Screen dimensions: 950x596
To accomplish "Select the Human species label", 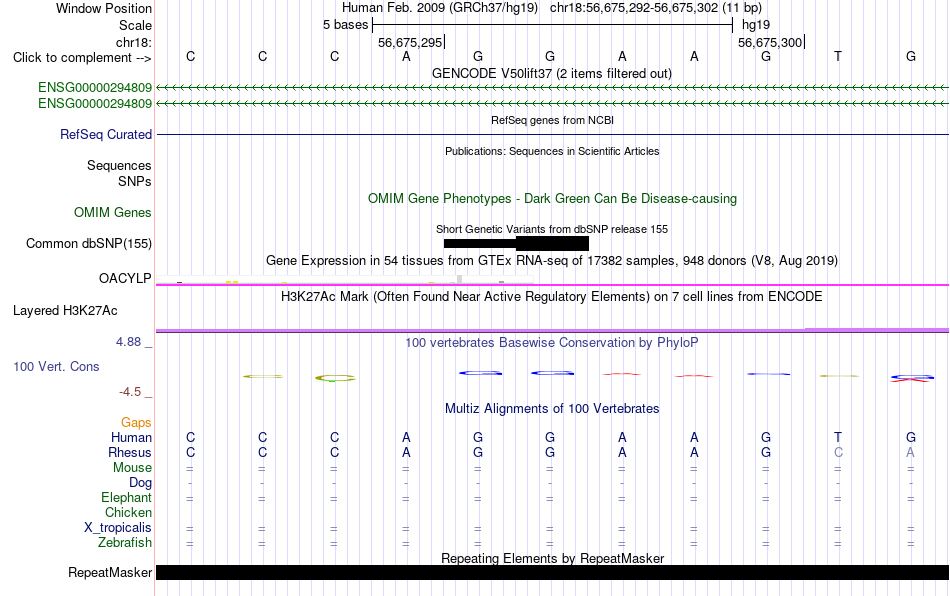I will (x=131, y=437).
